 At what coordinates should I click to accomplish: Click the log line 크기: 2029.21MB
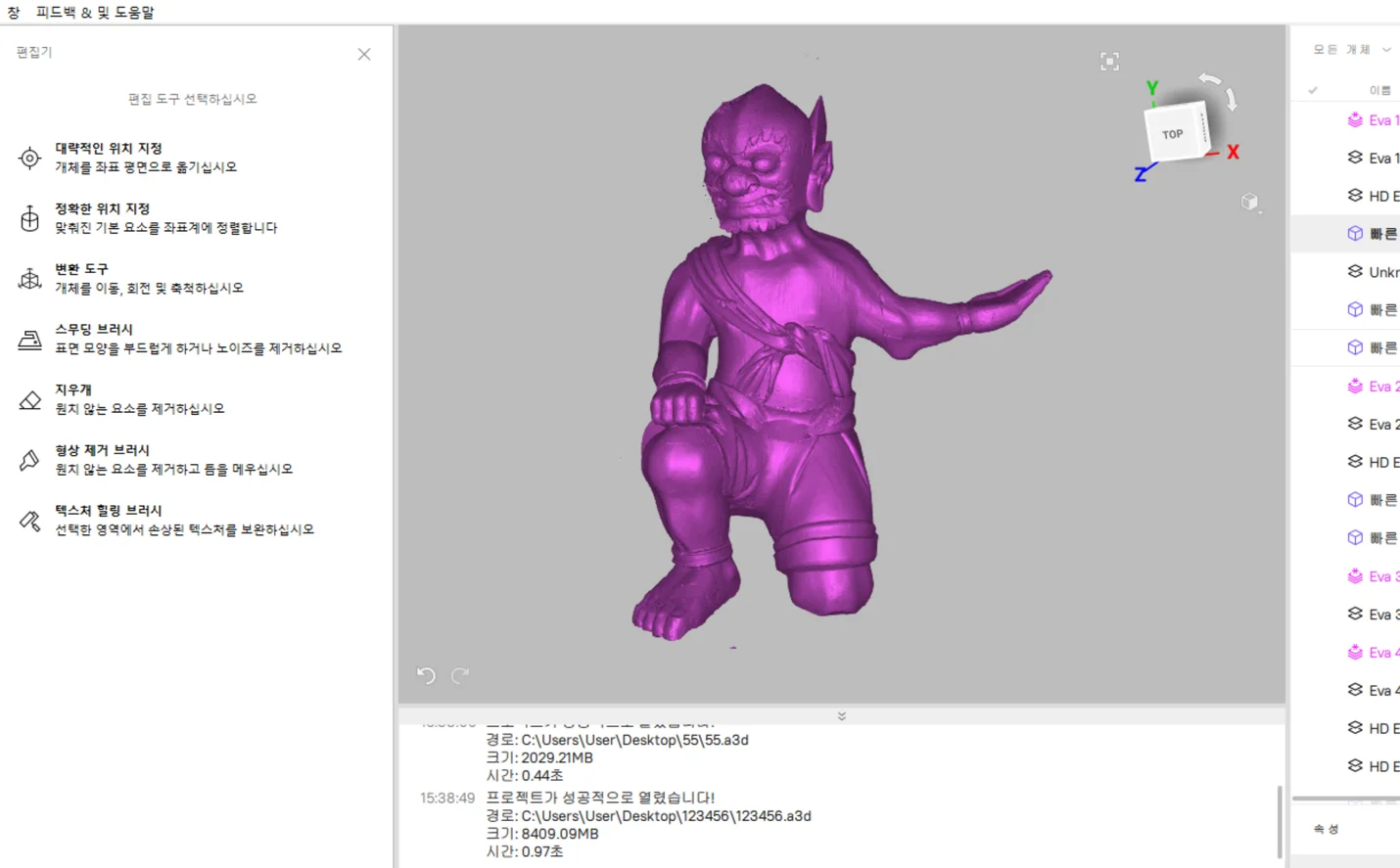[539, 757]
